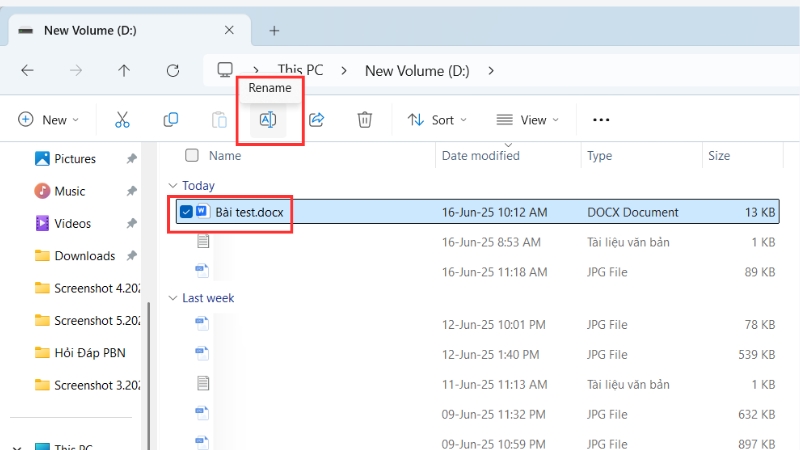Open the New dropdown menu
This screenshot has width=800, height=450.
point(48,120)
